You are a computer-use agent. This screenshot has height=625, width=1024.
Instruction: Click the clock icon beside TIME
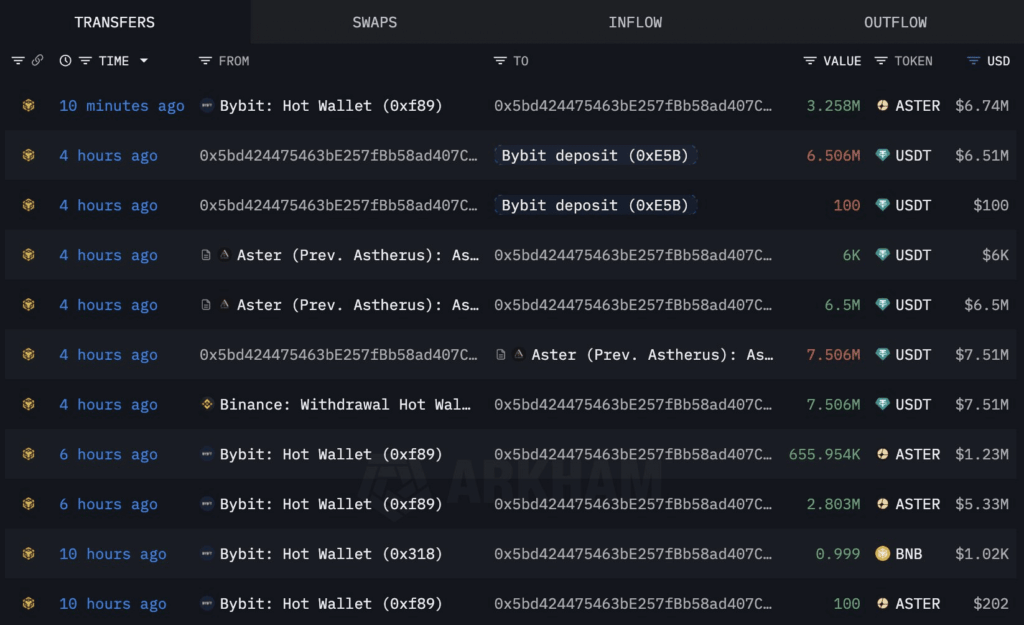click(x=66, y=61)
